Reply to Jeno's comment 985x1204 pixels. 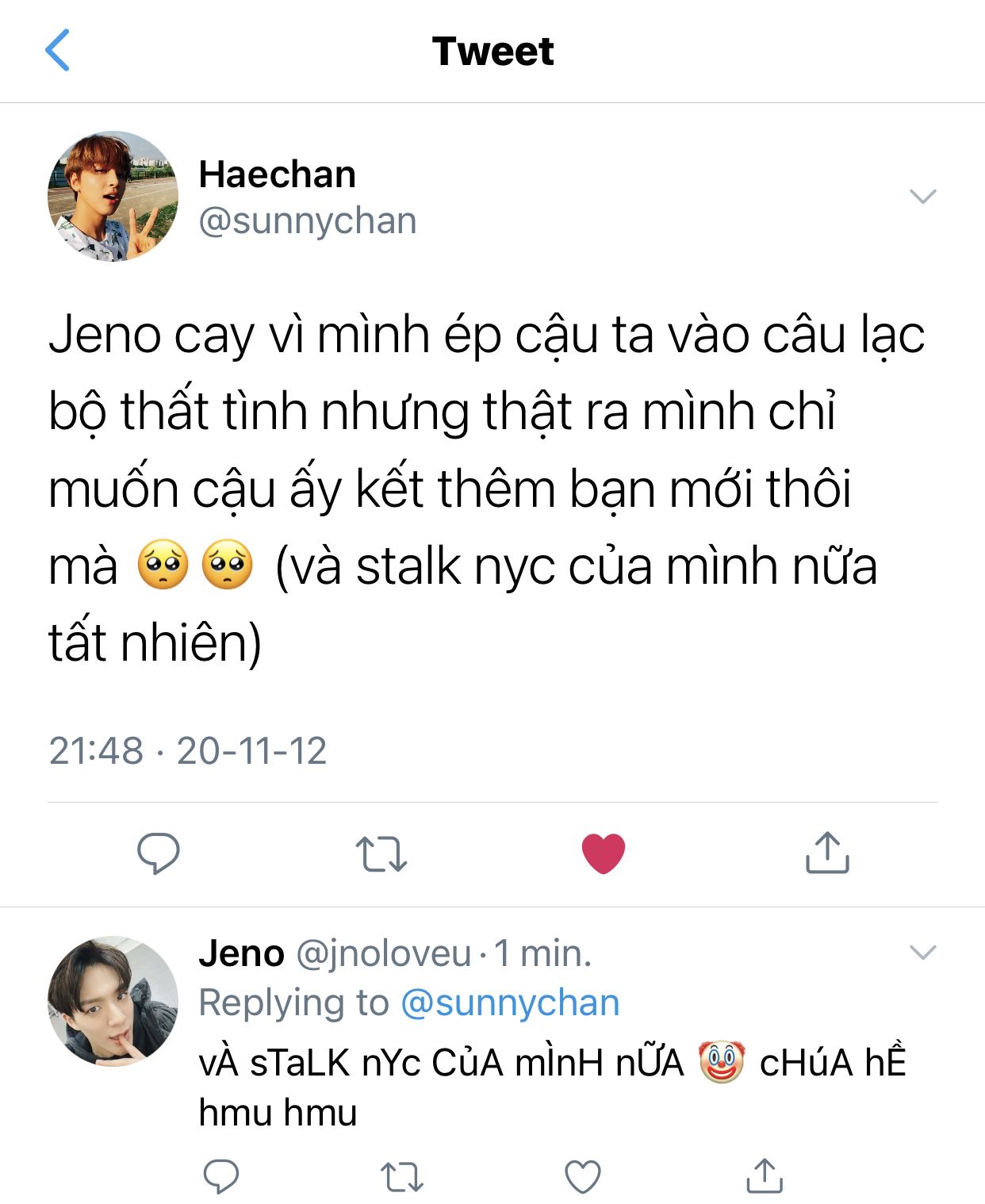[221, 1177]
